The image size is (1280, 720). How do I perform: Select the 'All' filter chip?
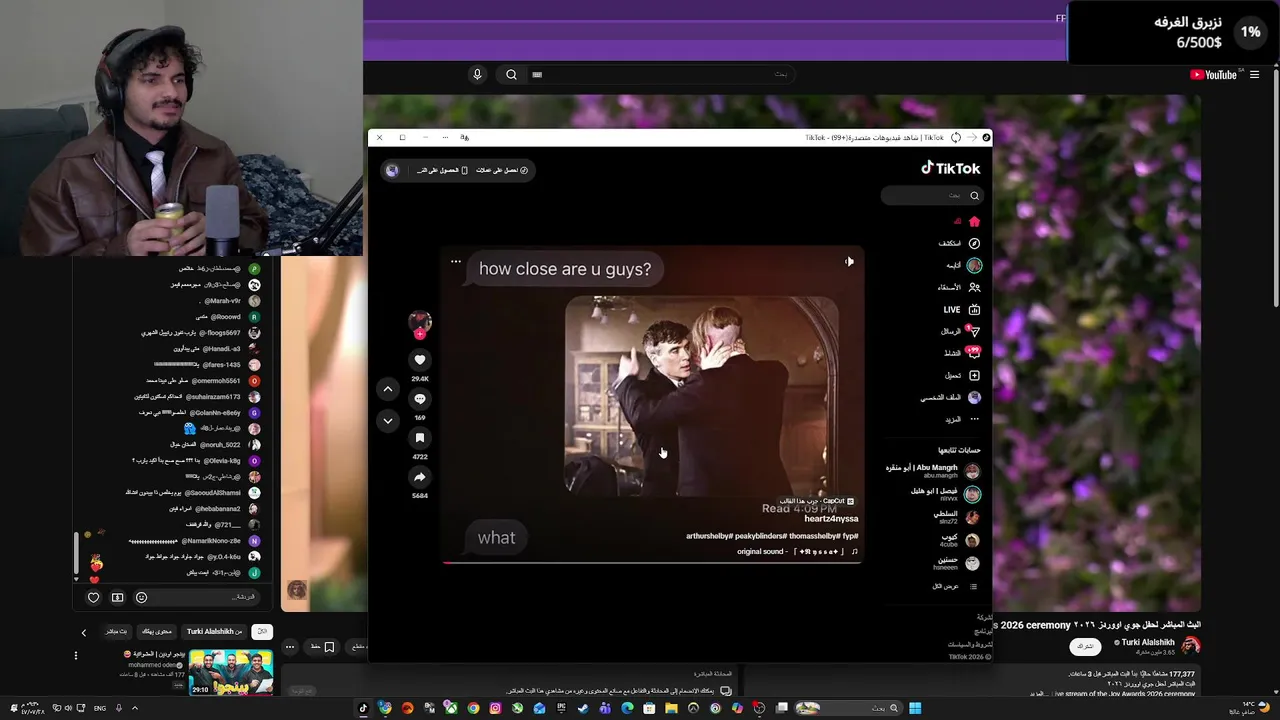coord(262,631)
